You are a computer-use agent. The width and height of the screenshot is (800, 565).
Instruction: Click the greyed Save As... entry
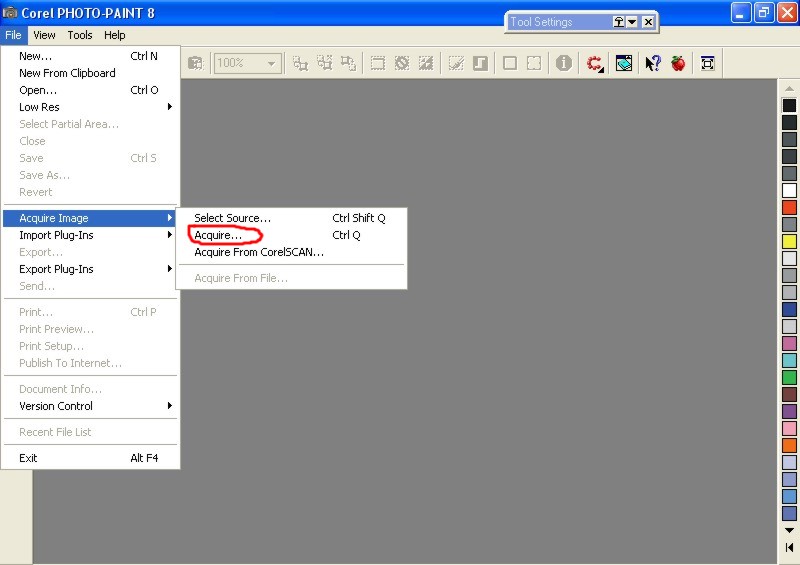pos(90,175)
